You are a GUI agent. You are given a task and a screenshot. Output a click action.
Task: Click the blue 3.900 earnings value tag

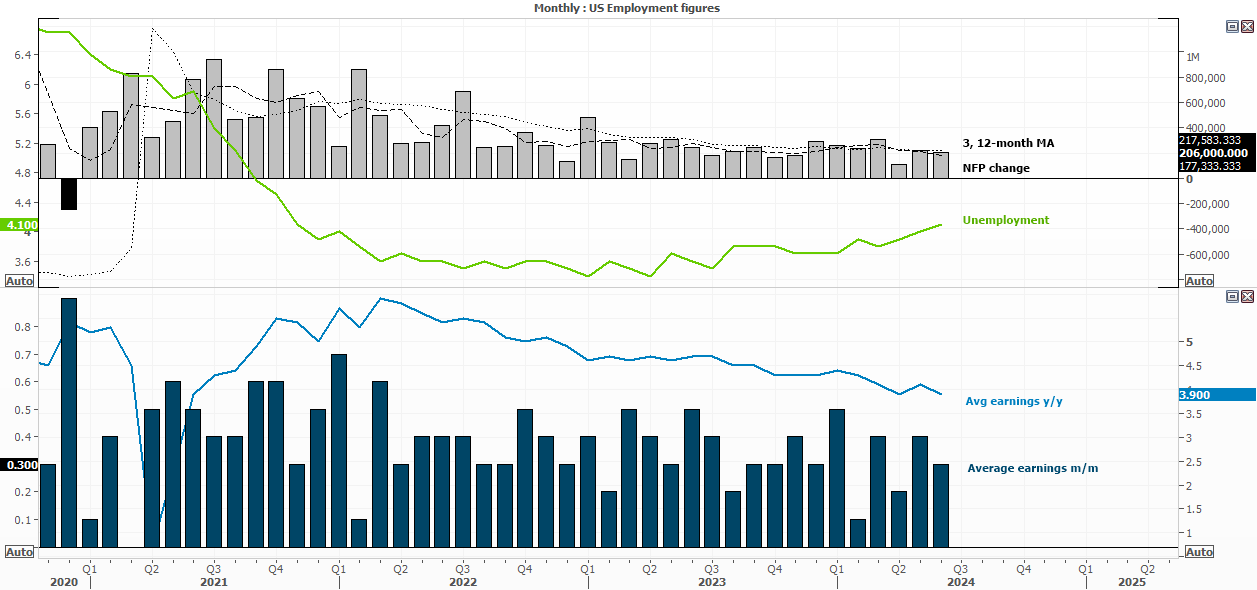coord(1217,395)
